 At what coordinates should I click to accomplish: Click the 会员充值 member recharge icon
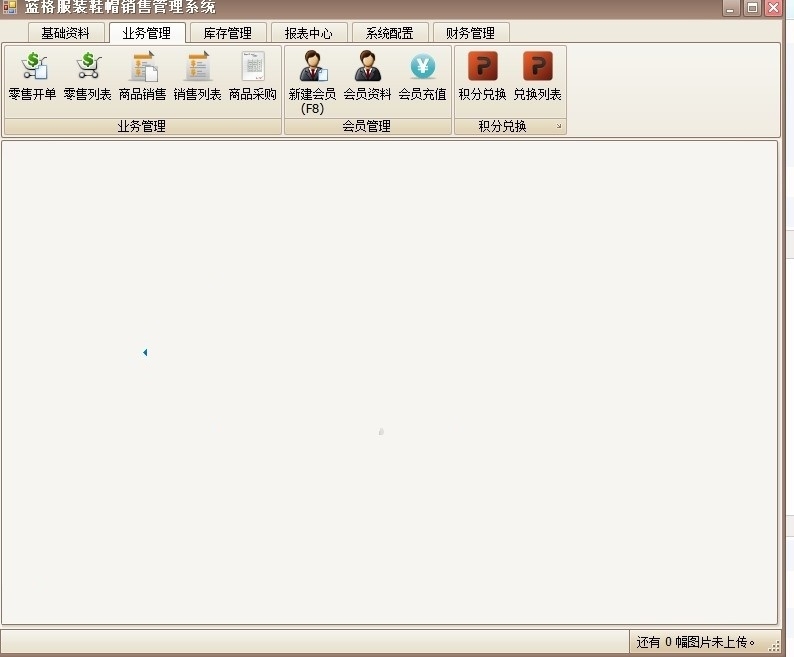(x=422, y=76)
